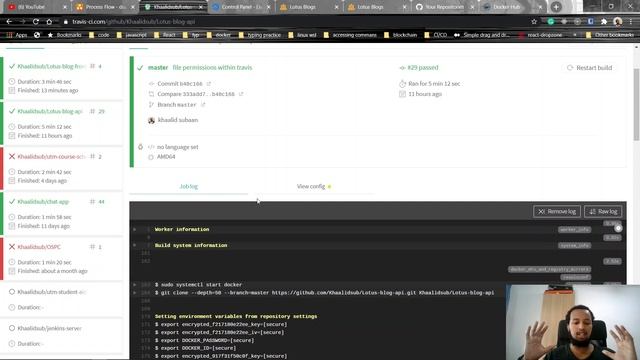640x360 pixels.
Task: Open the Compare commits link
Action: [200, 94]
